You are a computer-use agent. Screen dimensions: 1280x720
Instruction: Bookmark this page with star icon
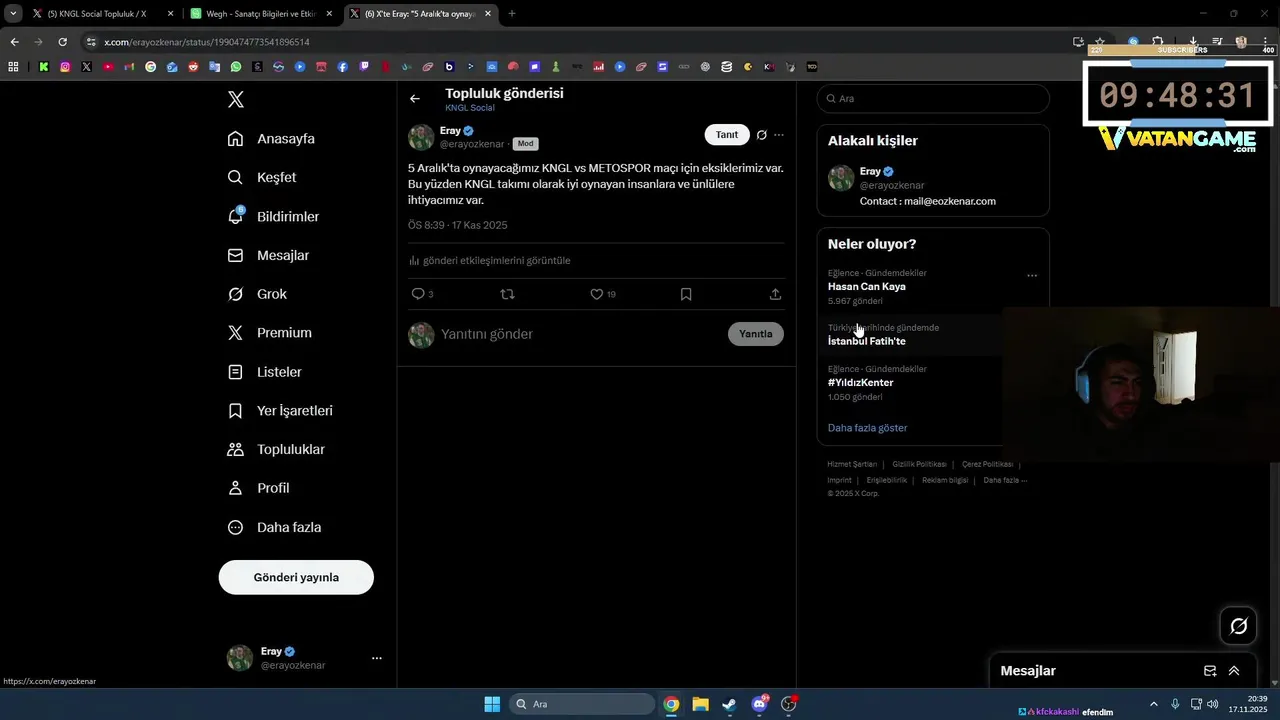tap(1100, 42)
